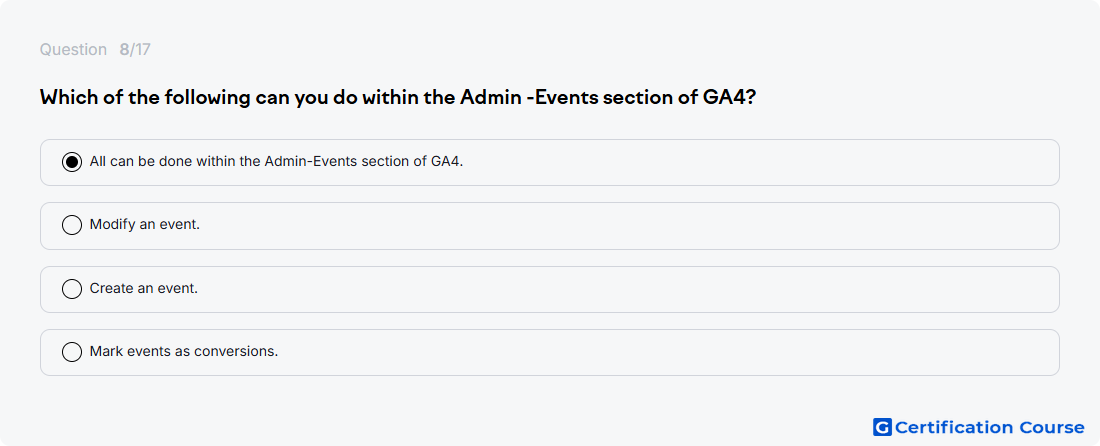Choose the third answer card, Create an event
1100x446 pixels.
pyautogui.click(x=549, y=289)
